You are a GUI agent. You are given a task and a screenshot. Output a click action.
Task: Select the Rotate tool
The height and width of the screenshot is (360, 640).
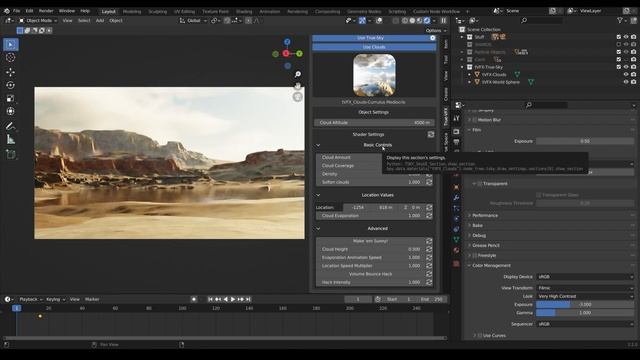(x=11, y=85)
